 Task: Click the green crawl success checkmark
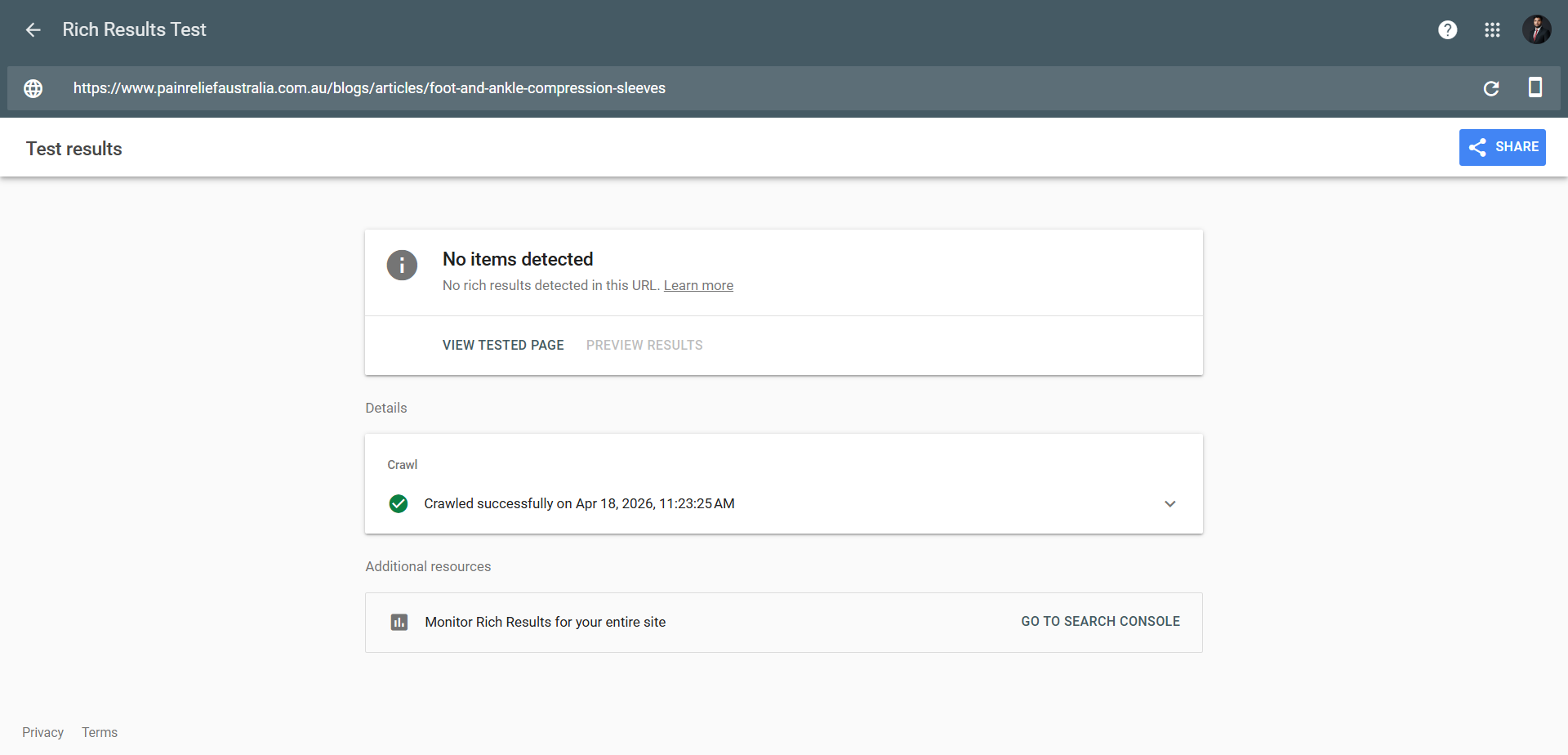399,504
